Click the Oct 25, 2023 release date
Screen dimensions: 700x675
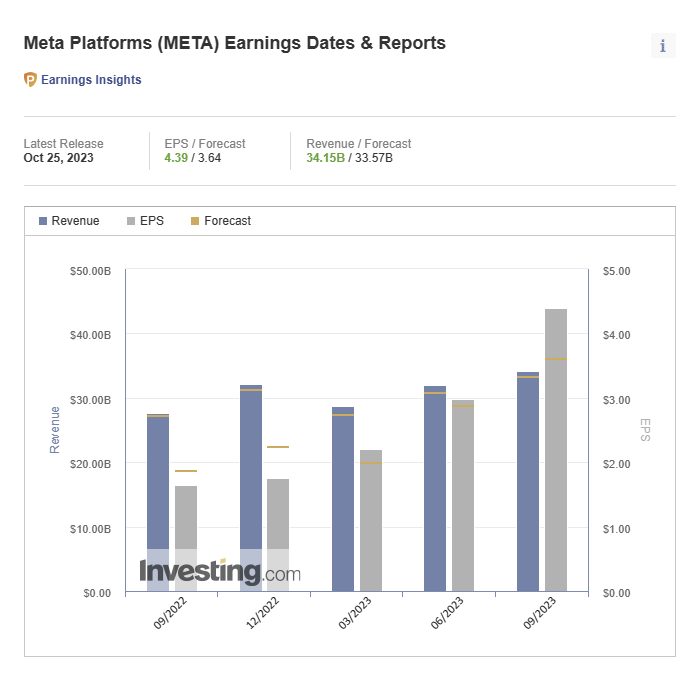pos(58,158)
